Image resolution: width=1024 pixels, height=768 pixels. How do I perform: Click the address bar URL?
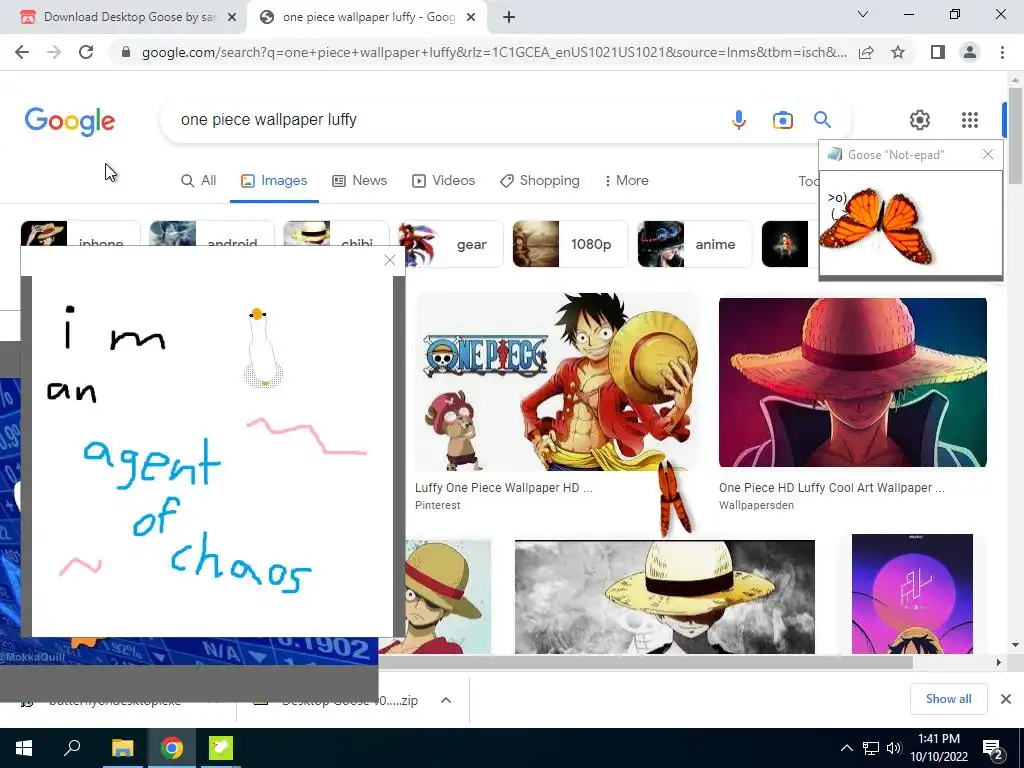point(494,52)
